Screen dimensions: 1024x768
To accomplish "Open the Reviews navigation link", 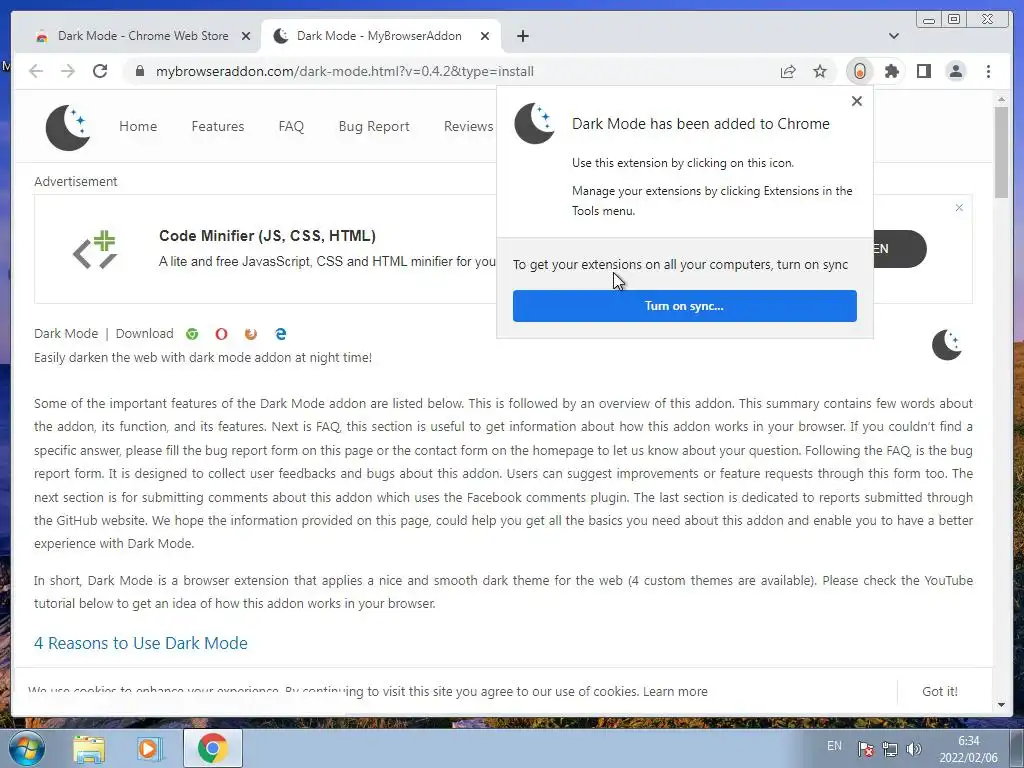I will [x=468, y=127].
